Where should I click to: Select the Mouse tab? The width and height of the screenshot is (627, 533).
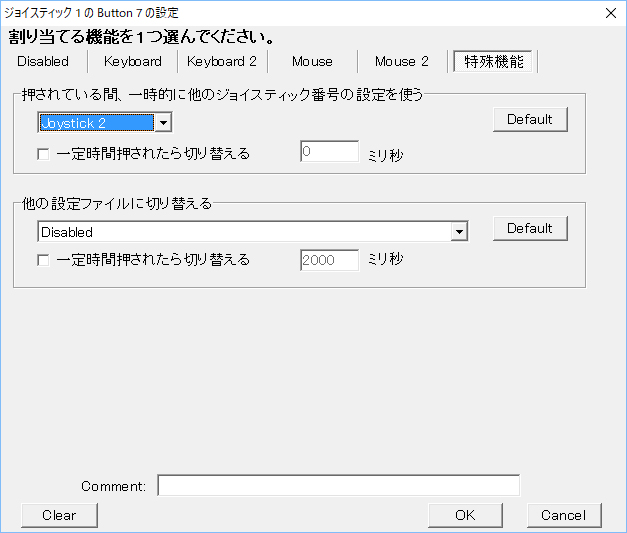(x=312, y=62)
